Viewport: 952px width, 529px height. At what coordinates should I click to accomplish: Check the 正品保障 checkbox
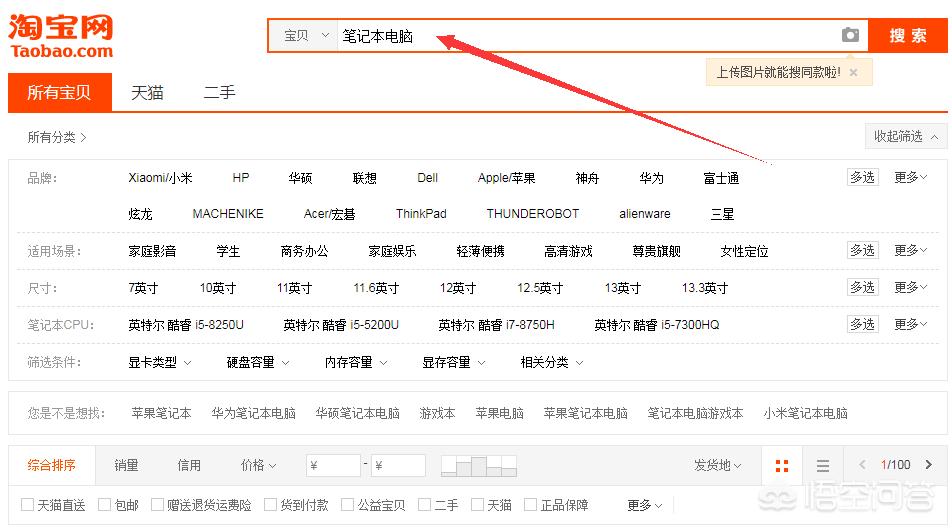tap(531, 504)
